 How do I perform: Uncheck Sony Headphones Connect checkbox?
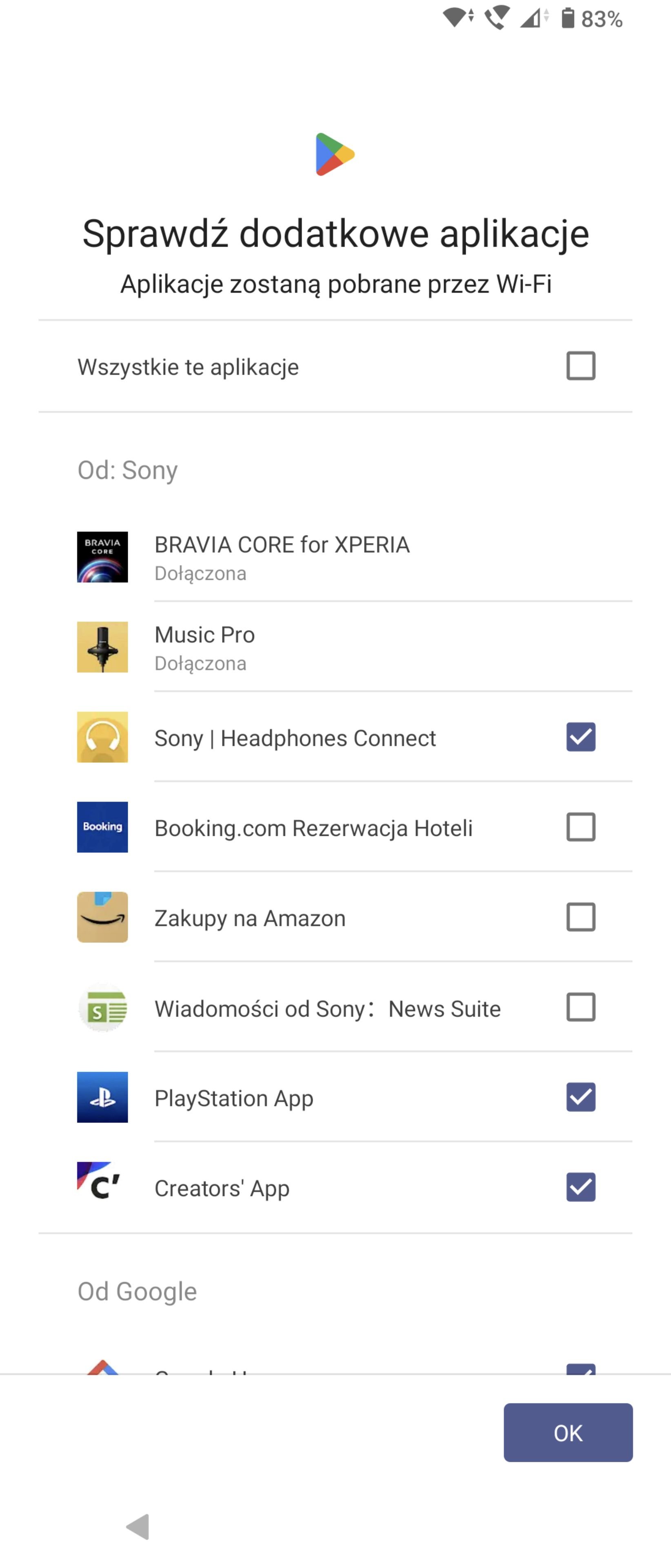click(x=580, y=737)
